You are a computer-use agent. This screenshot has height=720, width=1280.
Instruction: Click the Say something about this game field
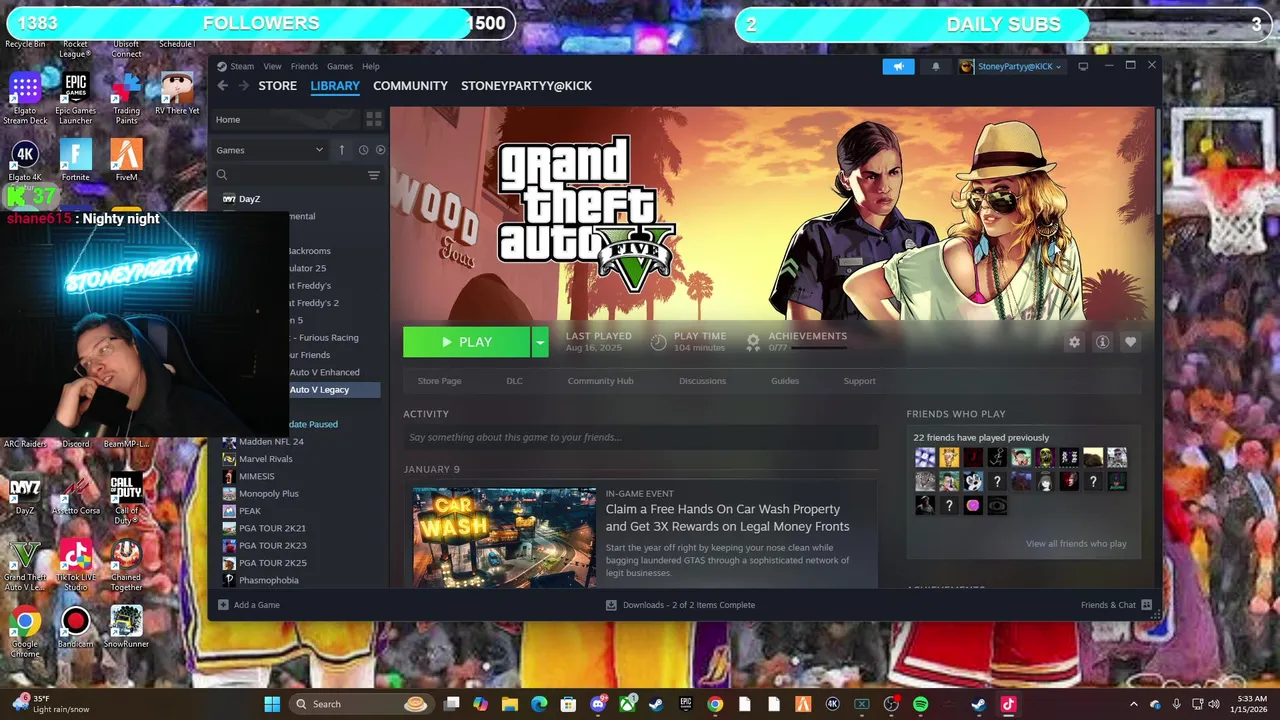coord(640,437)
